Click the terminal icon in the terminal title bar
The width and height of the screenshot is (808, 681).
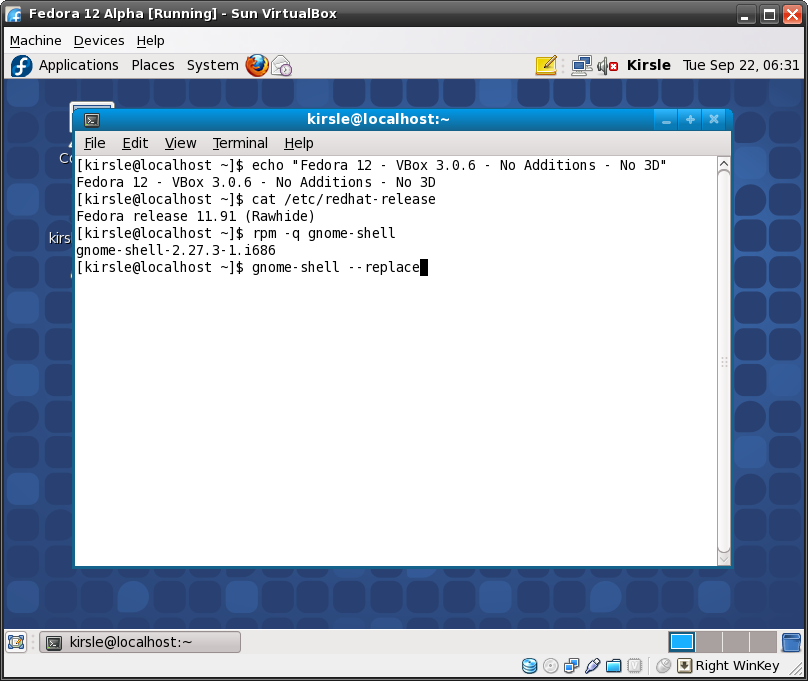tap(92, 120)
